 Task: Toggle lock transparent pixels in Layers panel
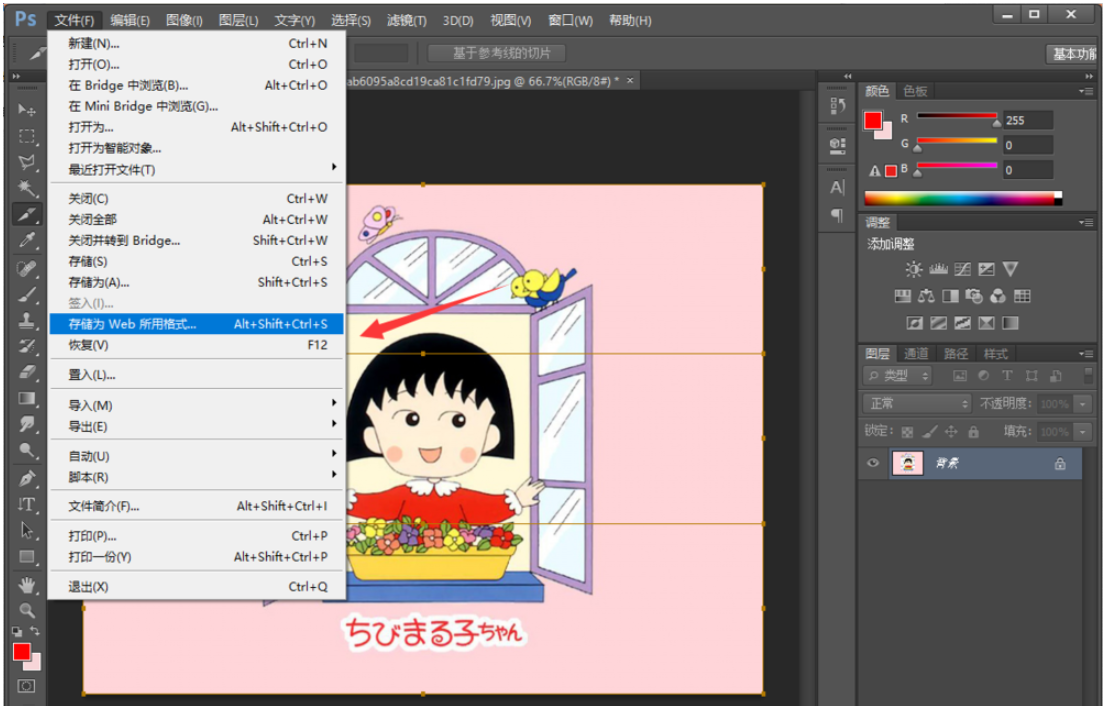point(906,432)
